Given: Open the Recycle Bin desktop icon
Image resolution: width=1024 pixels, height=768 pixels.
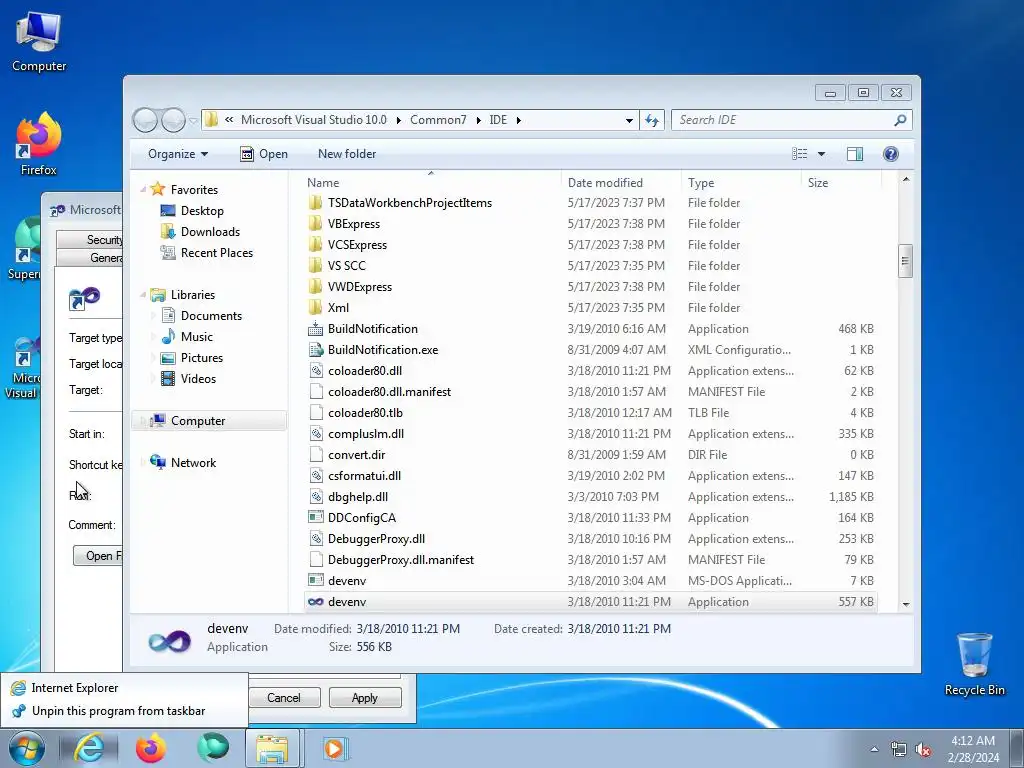Looking at the screenshot, I should click(974, 664).
